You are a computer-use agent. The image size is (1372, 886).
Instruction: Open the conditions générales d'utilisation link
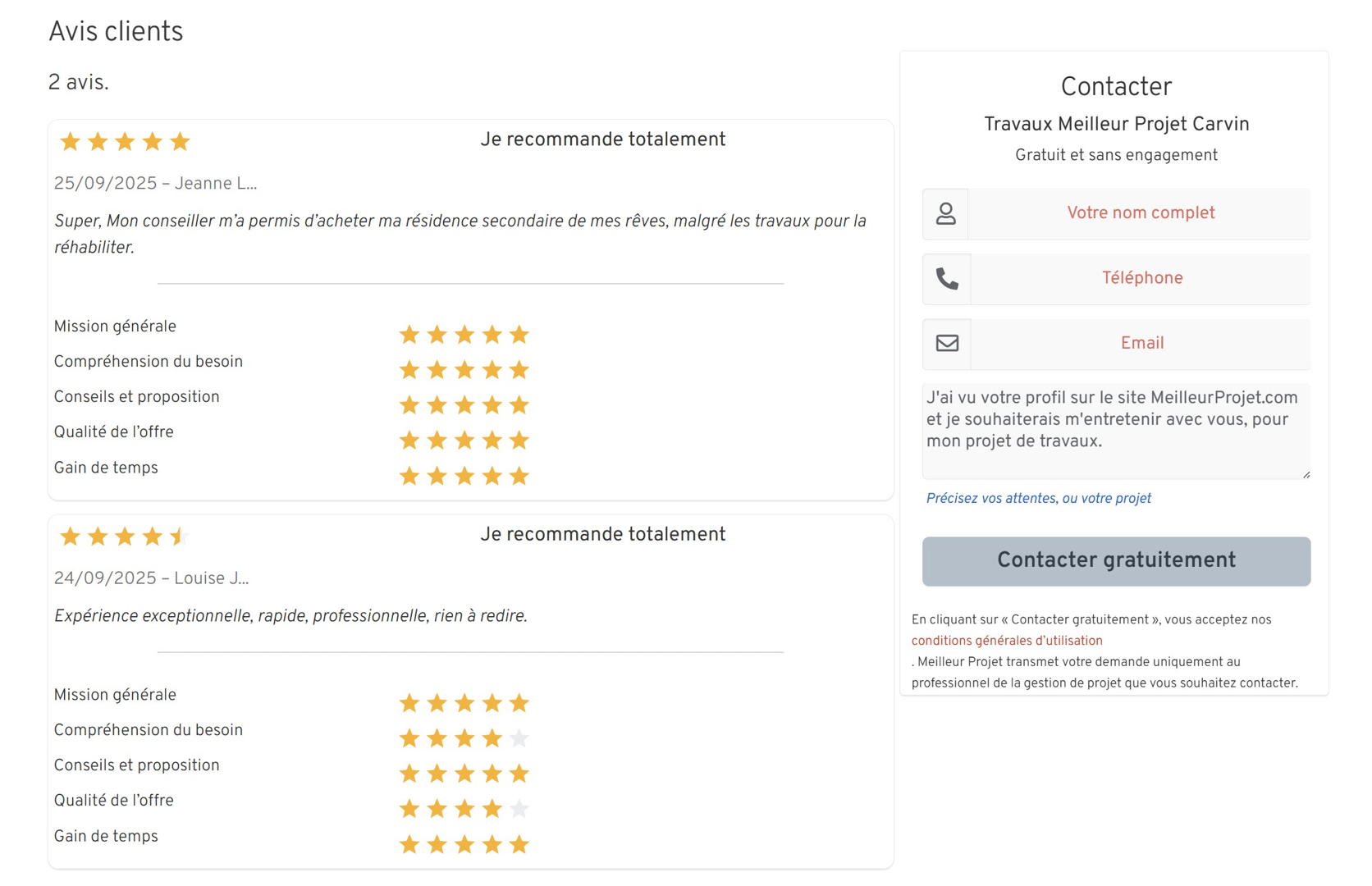(x=1007, y=641)
